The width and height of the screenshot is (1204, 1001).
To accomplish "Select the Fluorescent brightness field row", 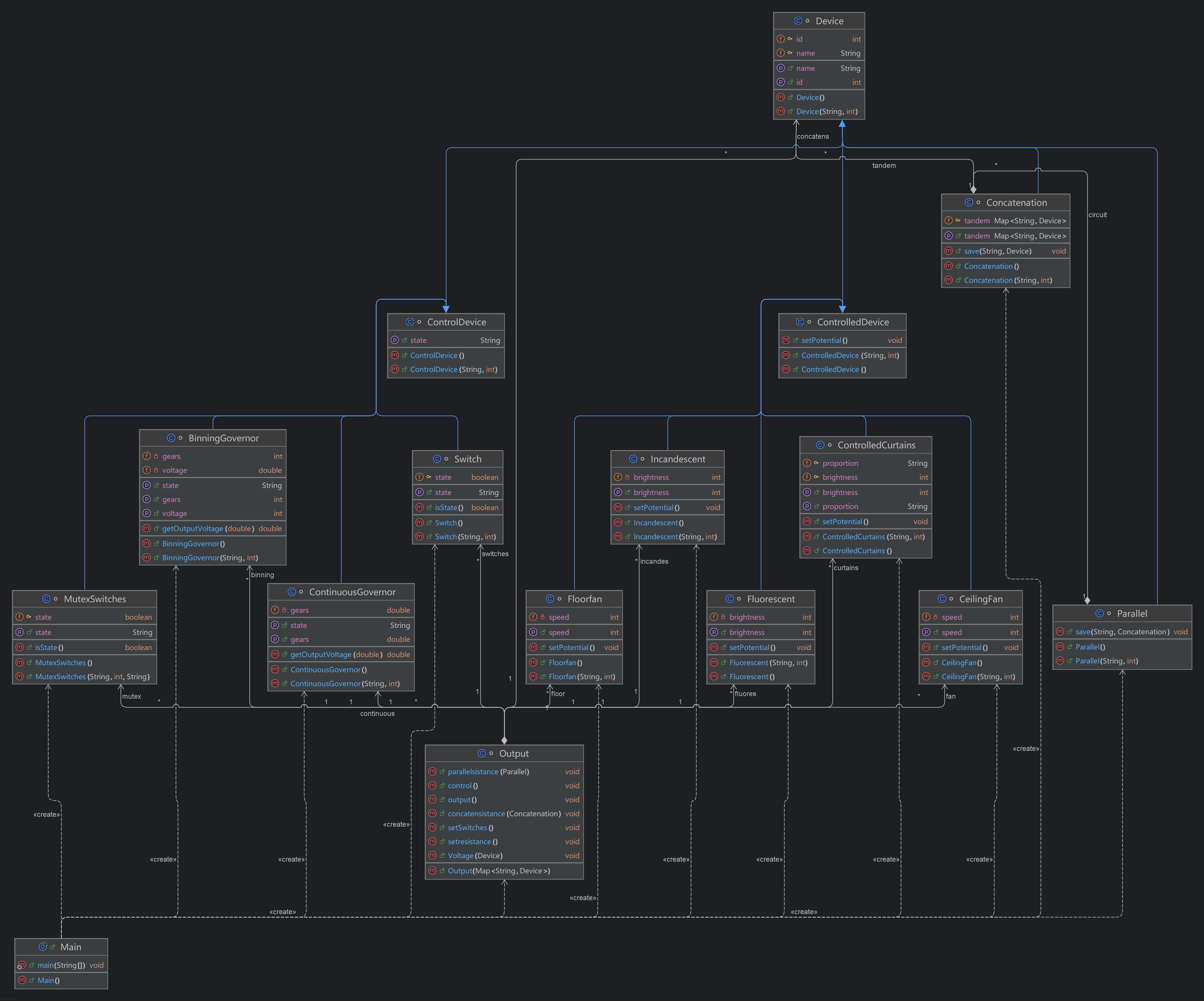I will [747, 617].
